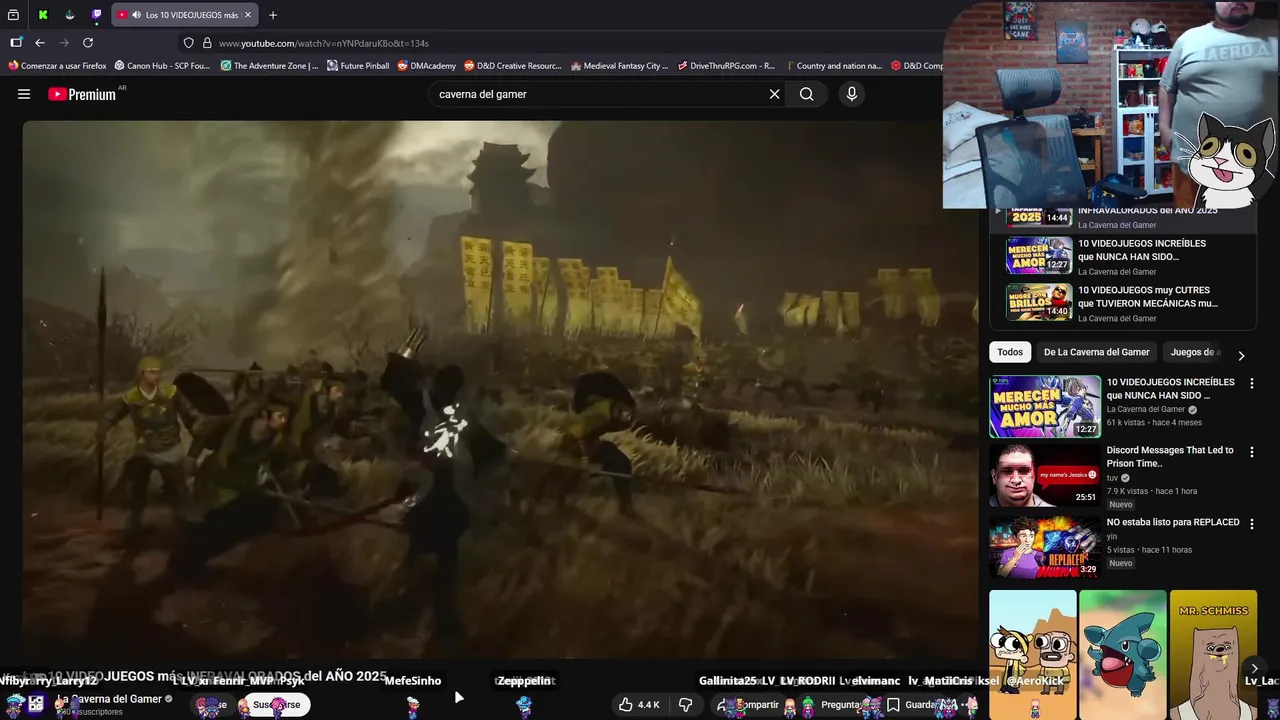Open La Caverna del Gamer channel name
Viewport: 1280px width, 720px height.
coord(109,699)
